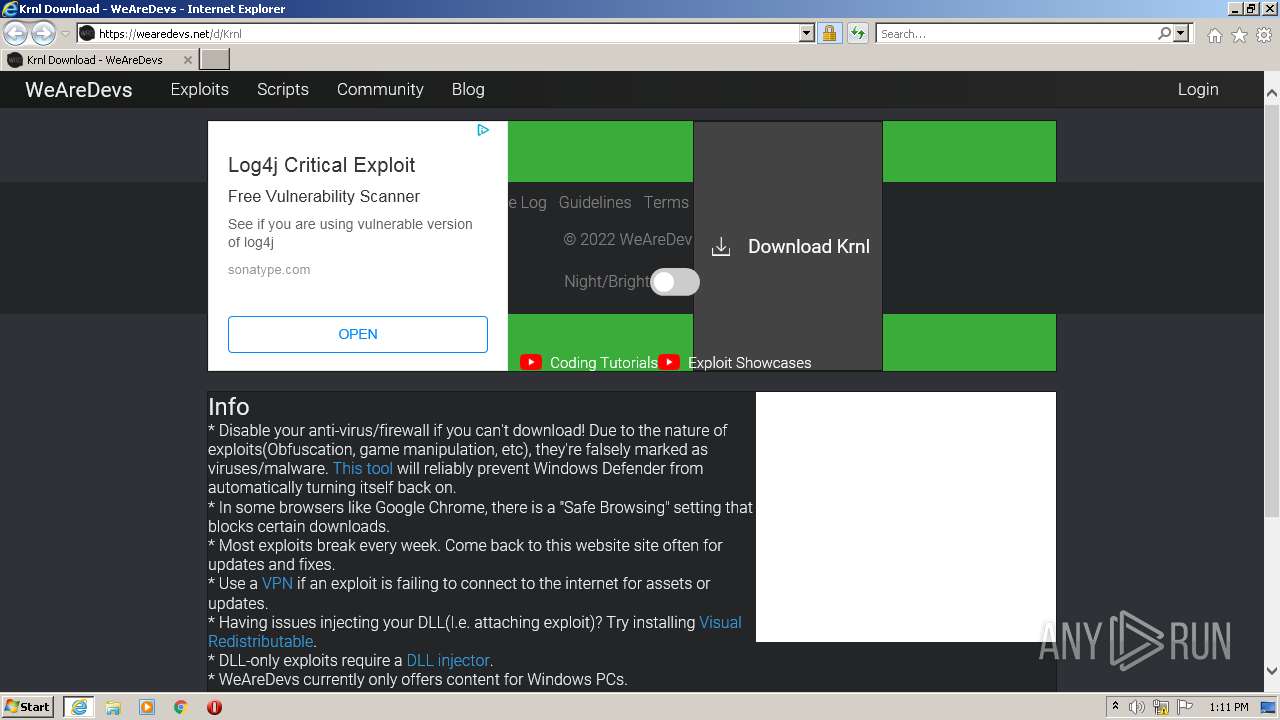The height and width of the screenshot is (720, 1280).
Task: Show hidden tray icons arrow
Action: point(1116,707)
